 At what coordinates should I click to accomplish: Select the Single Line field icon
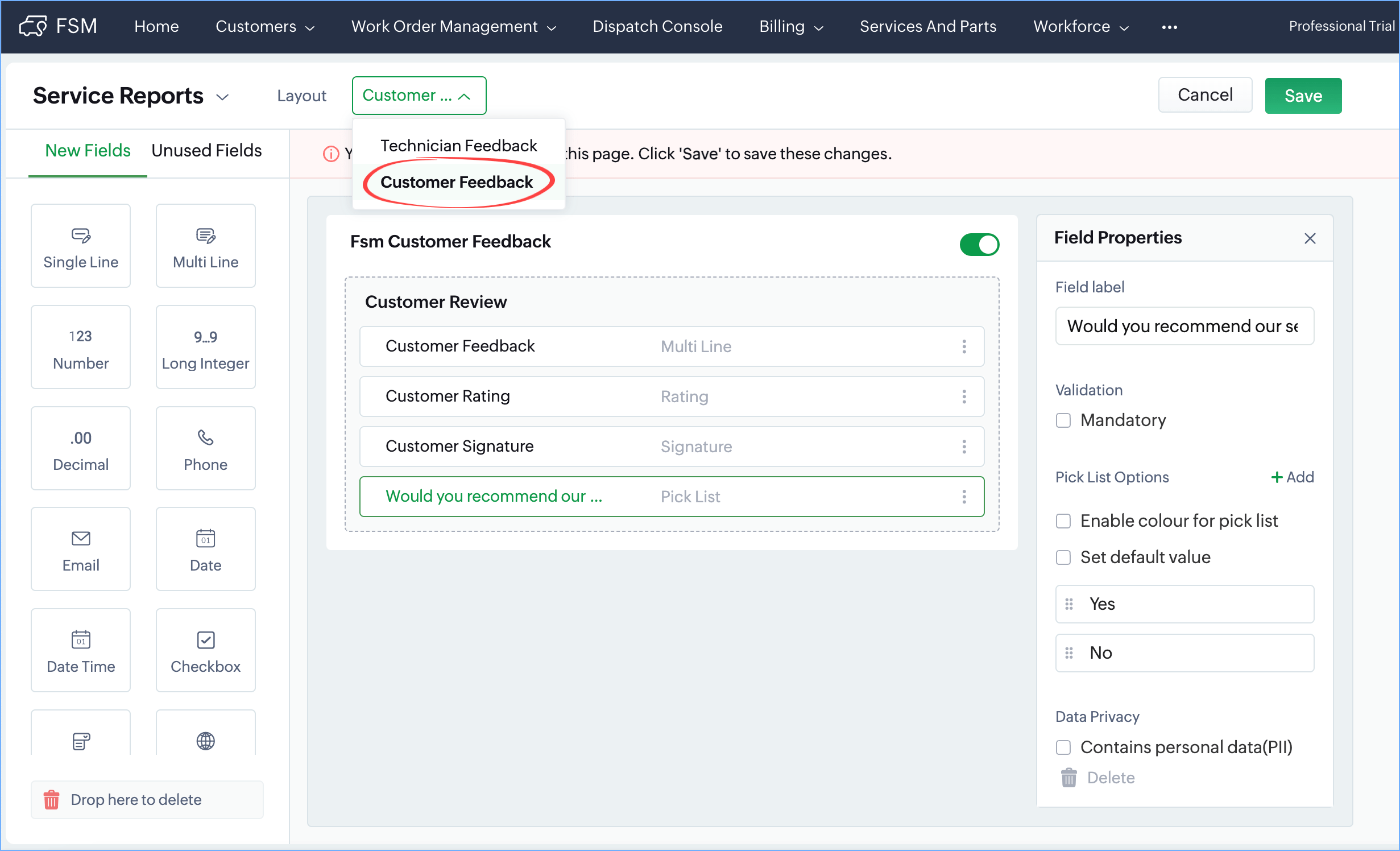point(81,235)
